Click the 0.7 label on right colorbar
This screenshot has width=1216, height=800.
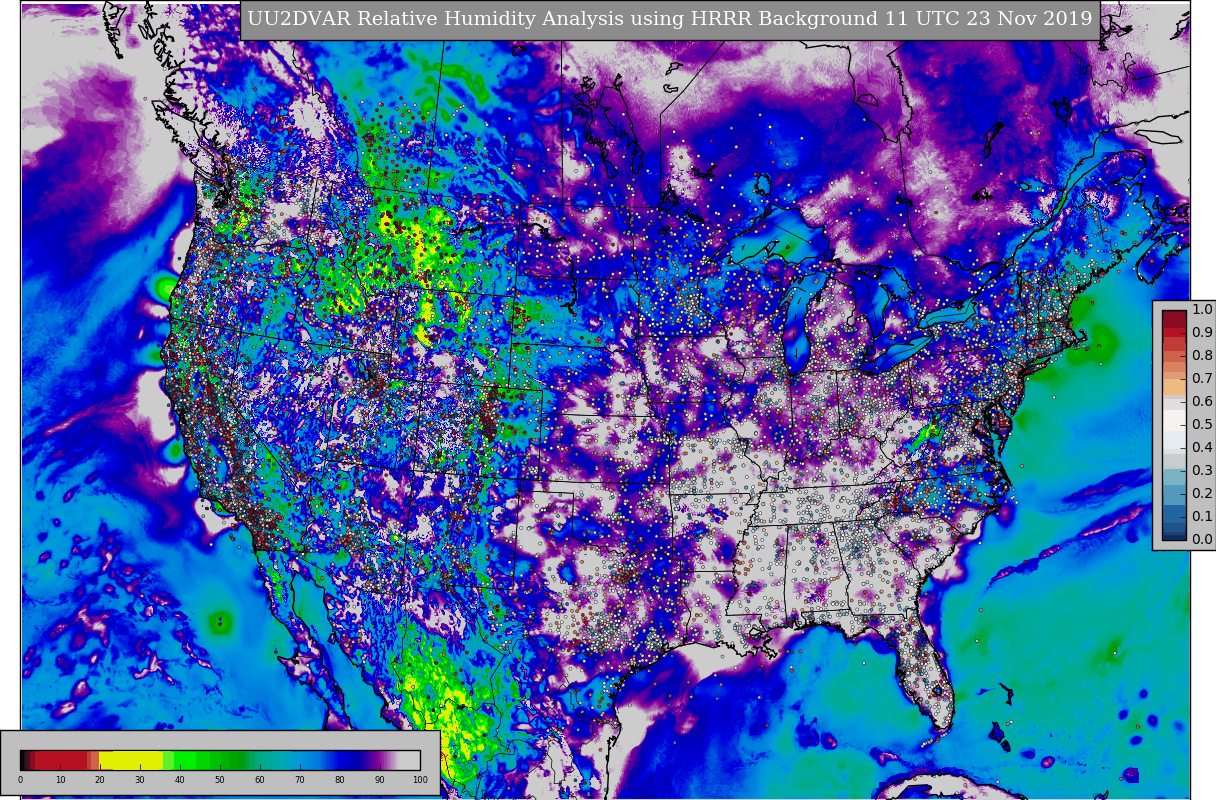coord(1202,378)
